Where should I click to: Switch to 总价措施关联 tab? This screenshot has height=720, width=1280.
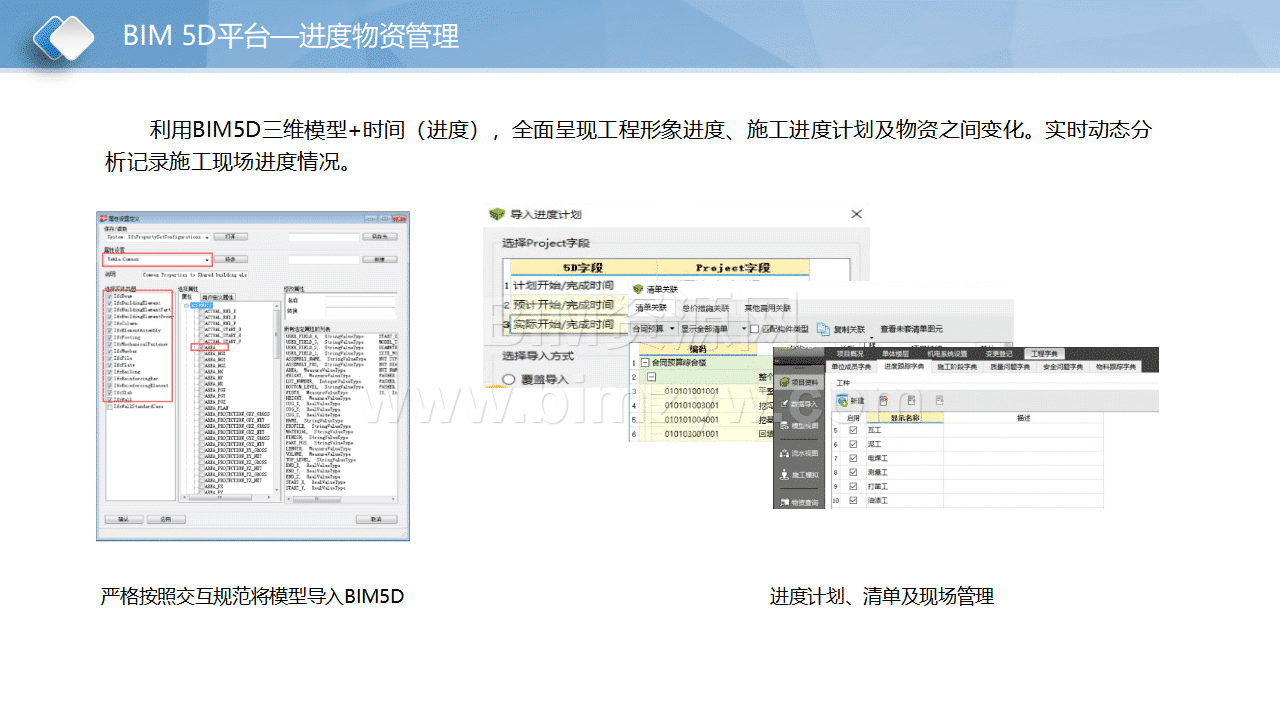[x=706, y=308]
